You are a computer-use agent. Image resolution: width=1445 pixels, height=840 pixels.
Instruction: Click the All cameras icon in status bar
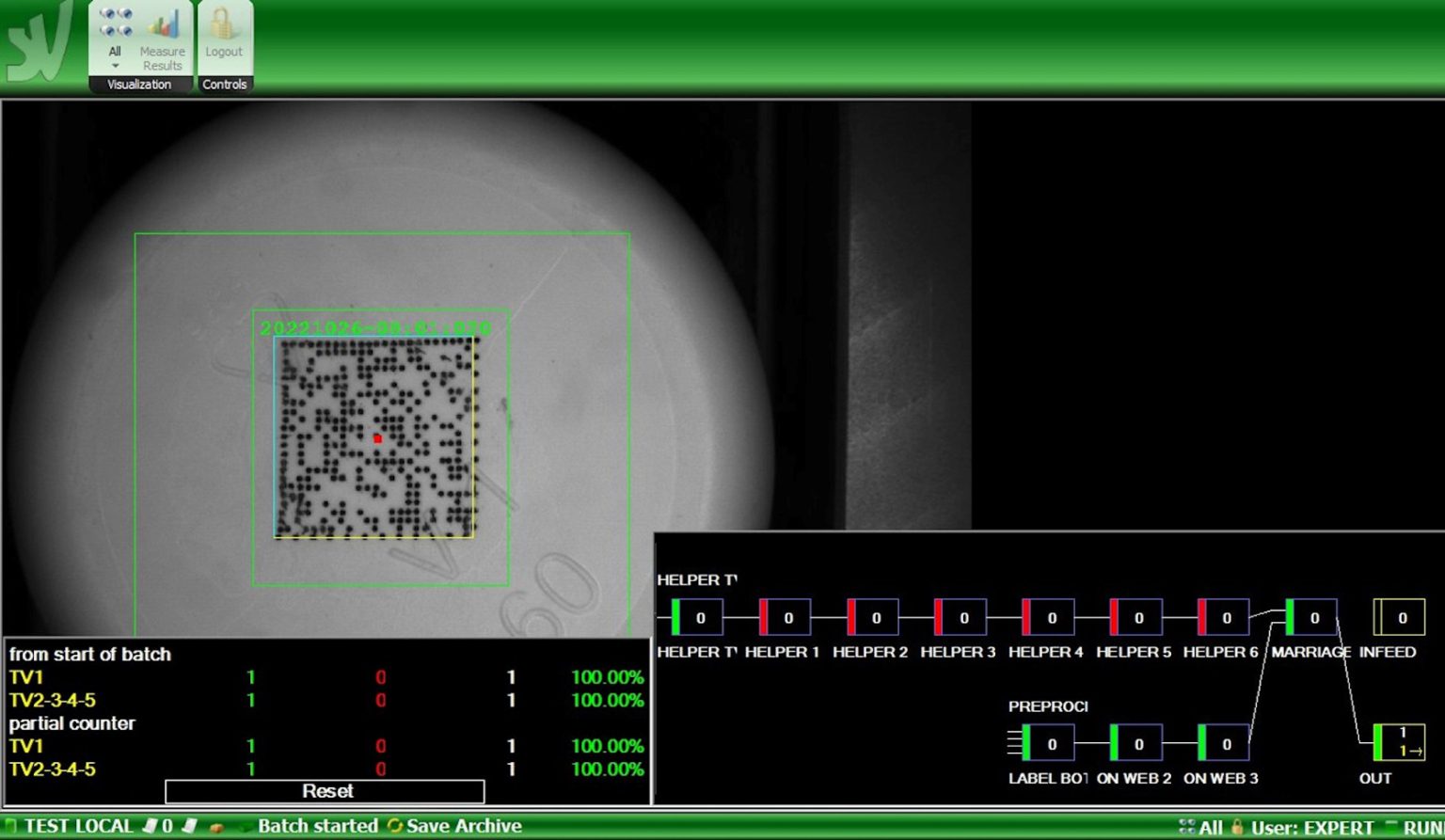(x=1187, y=827)
